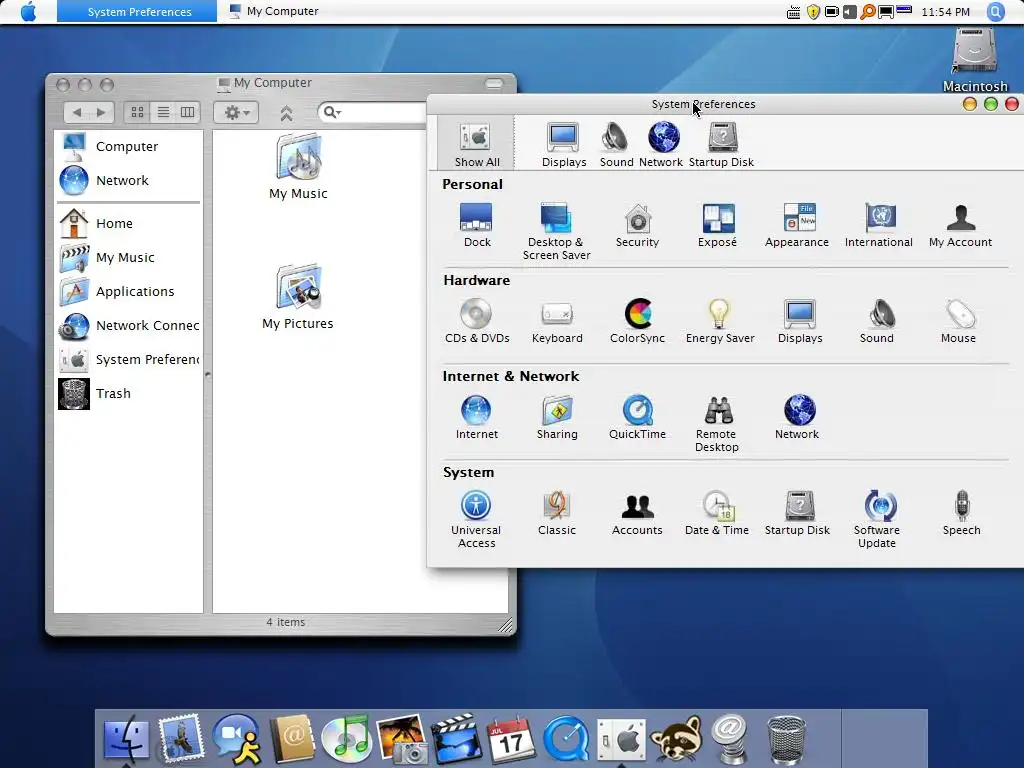This screenshot has width=1024, height=768.
Task: Open the Dock preference pane
Action: tap(477, 225)
